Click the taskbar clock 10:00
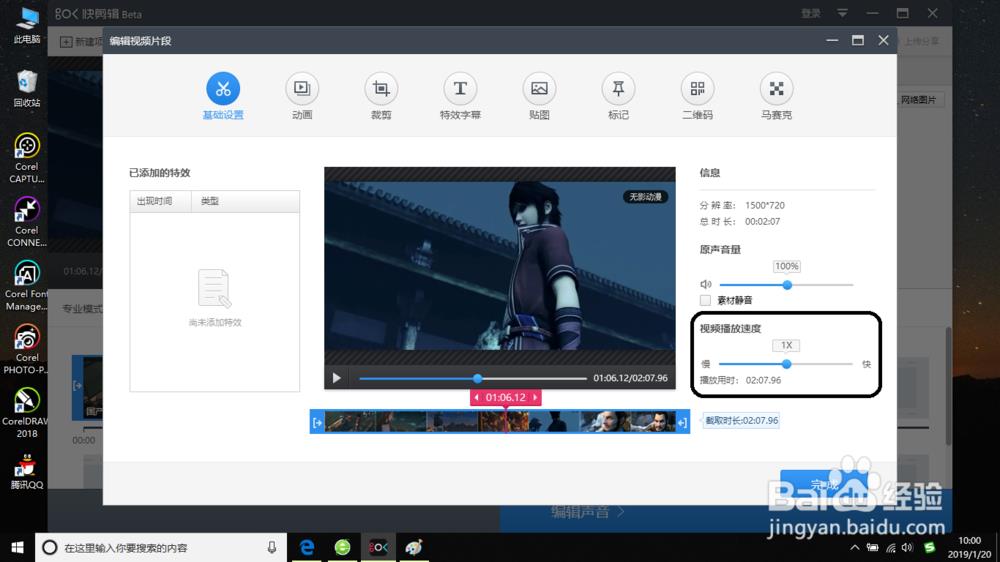The image size is (1000, 562). pyautogui.click(x=969, y=541)
